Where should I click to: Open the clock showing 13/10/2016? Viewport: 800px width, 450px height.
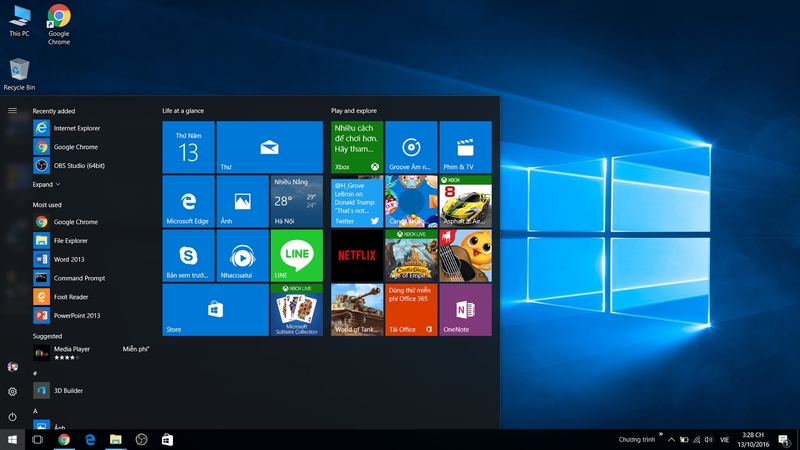[x=753, y=440]
